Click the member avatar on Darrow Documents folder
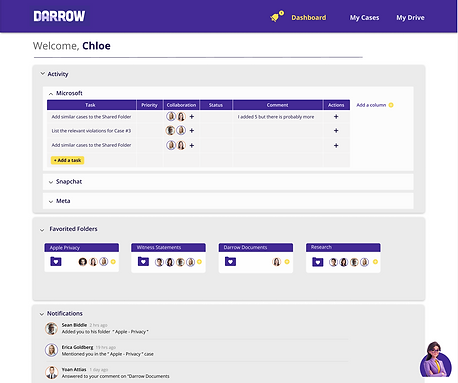This screenshot has width=458, height=383. [x=277, y=262]
